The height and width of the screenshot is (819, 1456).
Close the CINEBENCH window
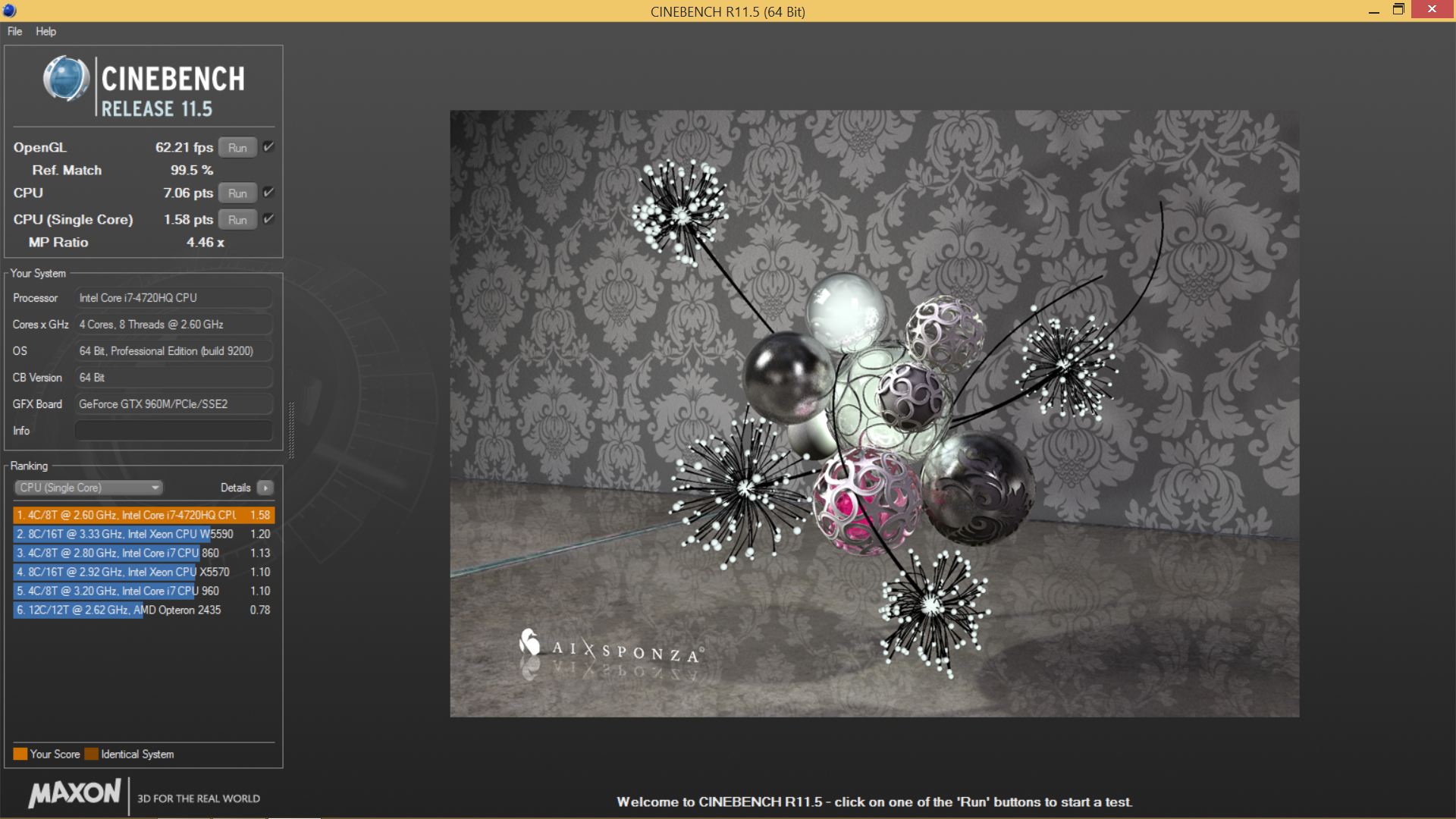click(1432, 9)
